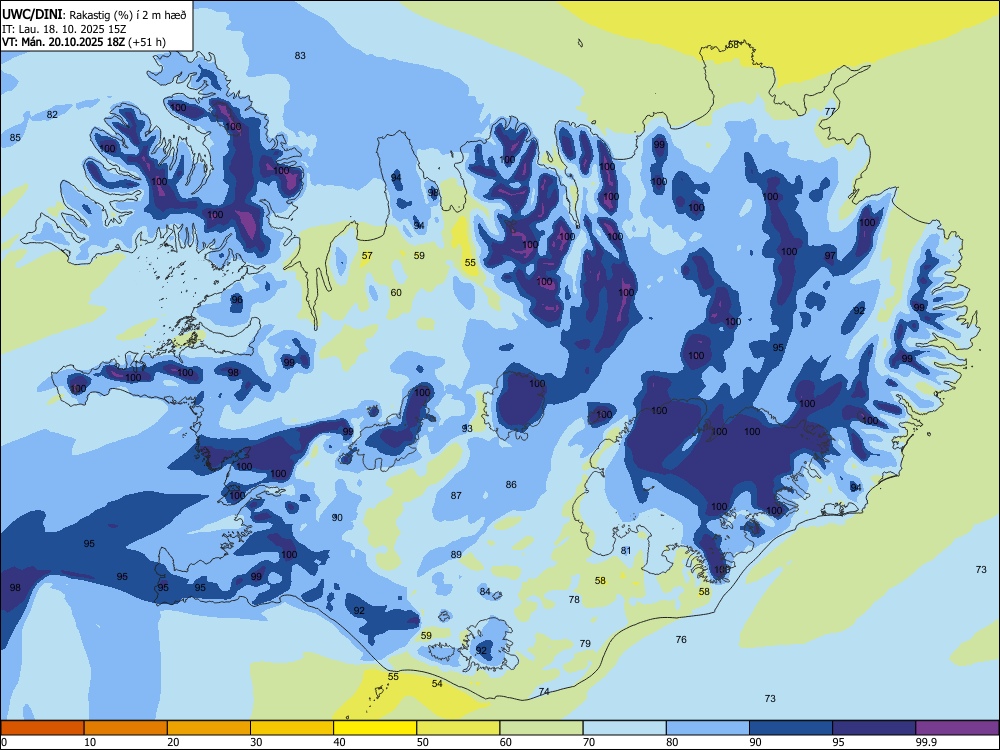Select the orange 10–20 legend color block
Image resolution: width=1000 pixels, height=750 pixels.
click(126, 728)
